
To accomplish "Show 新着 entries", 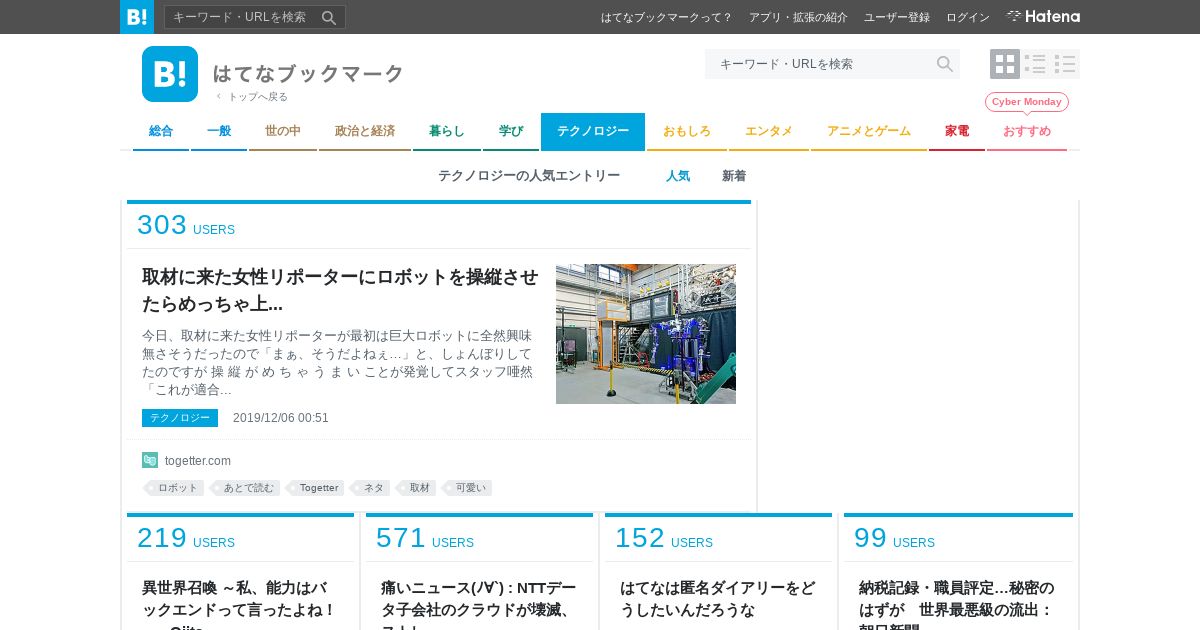I will [x=734, y=176].
